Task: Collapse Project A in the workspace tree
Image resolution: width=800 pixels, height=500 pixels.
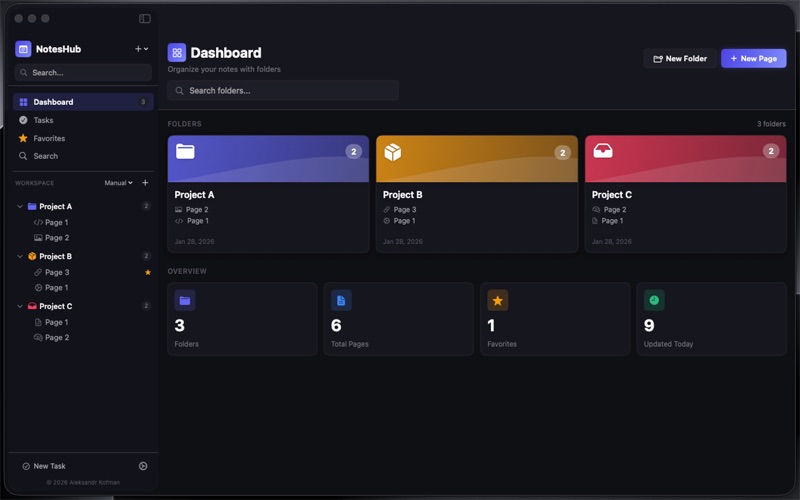Action: click(x=20, y=207)
